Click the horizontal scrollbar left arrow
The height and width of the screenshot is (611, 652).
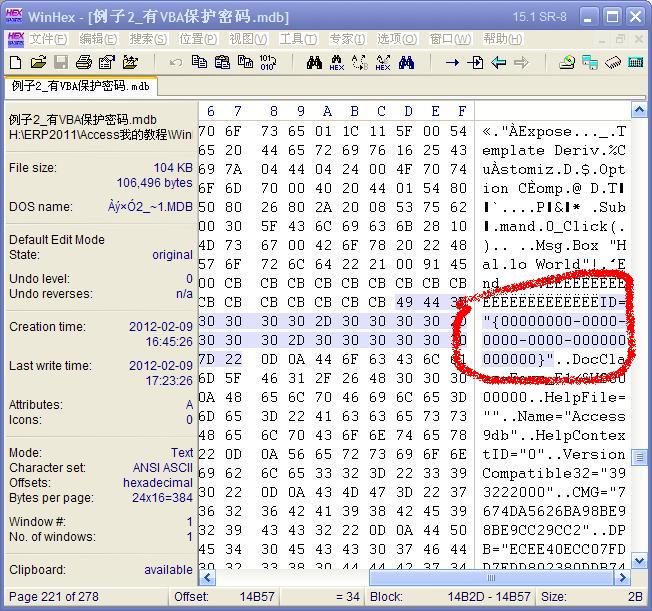[x=207, y=577]
